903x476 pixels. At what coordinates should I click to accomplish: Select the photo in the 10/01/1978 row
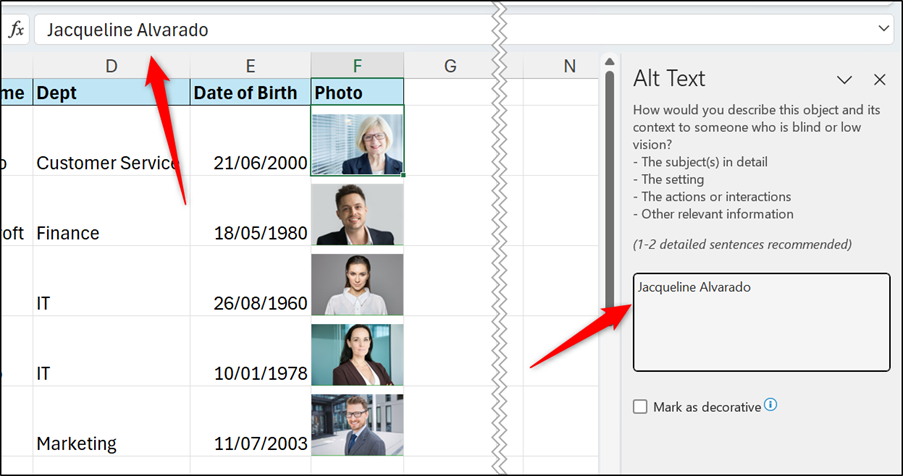click(357, 354)
